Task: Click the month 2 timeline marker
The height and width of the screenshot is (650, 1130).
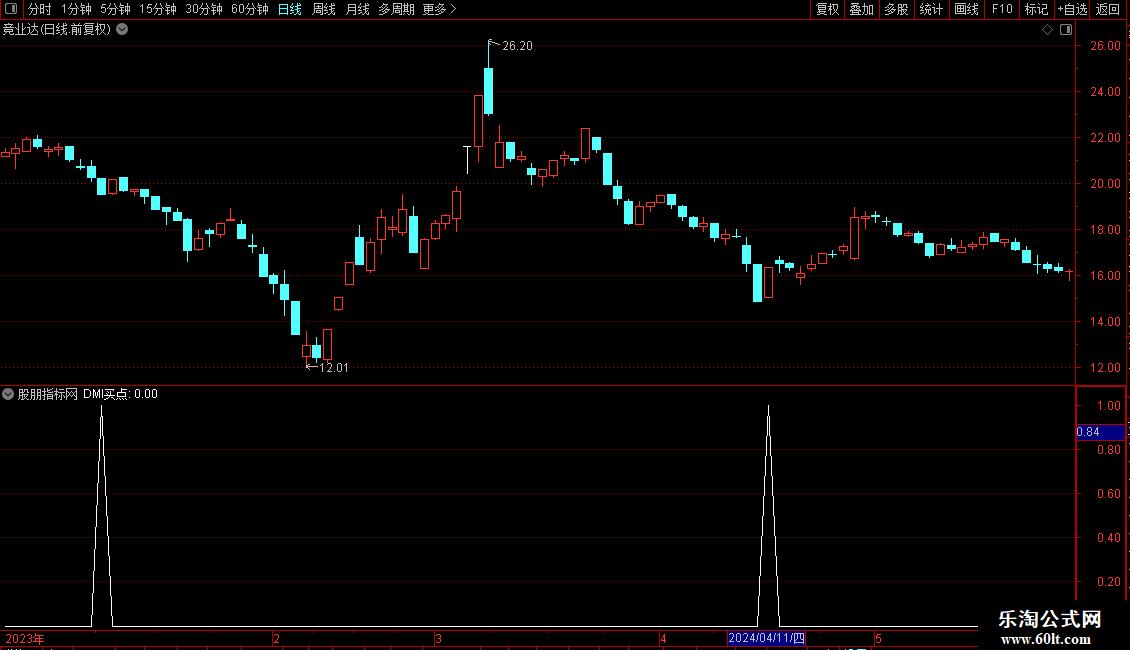Action: pyautogui.click(x=276, y=639)
